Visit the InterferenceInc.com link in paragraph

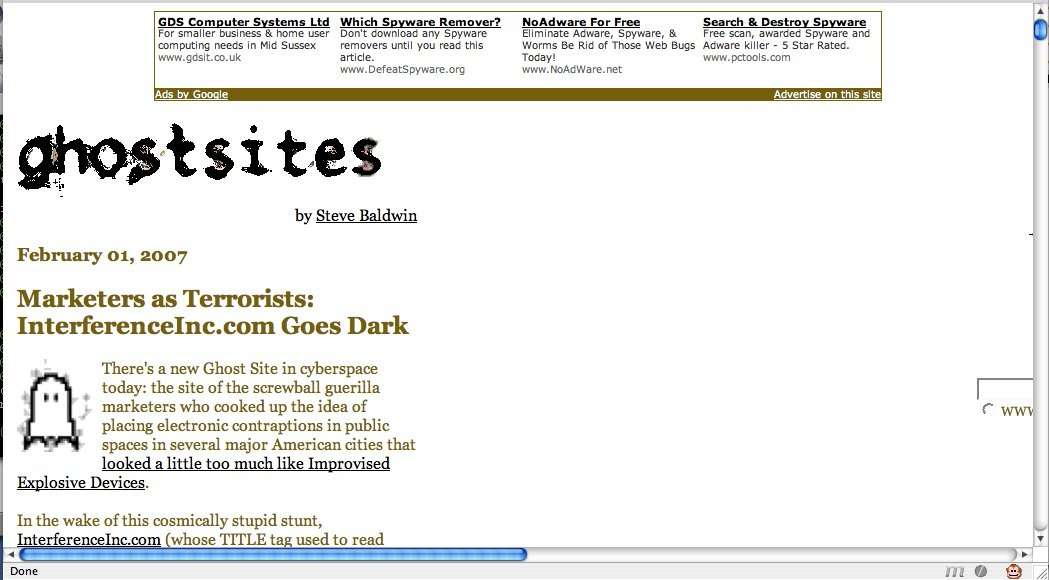[89, 540]
